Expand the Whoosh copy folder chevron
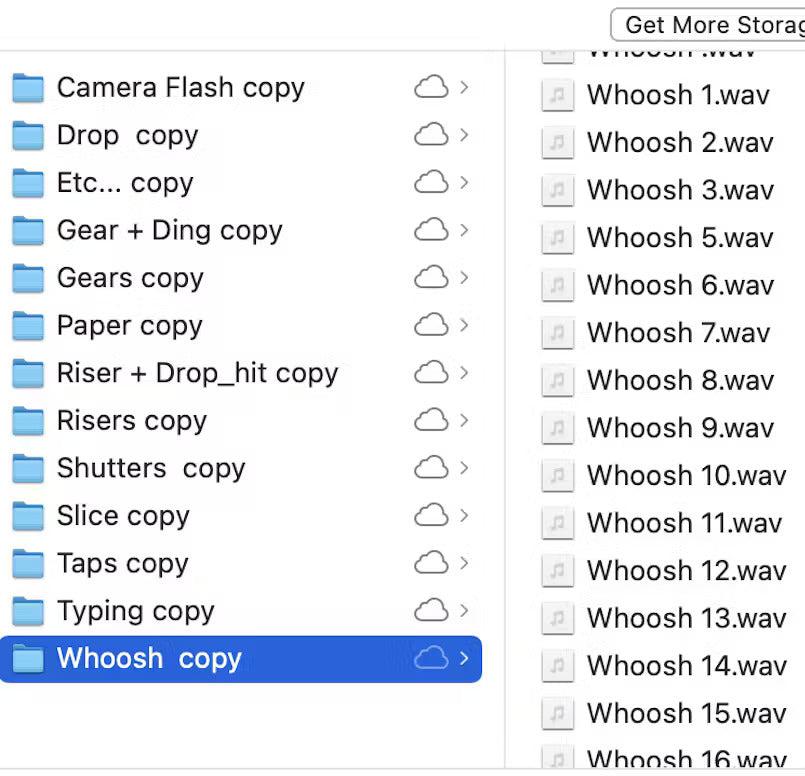The image size is (805, 776). pyautogui.click(x=465, y=659)
